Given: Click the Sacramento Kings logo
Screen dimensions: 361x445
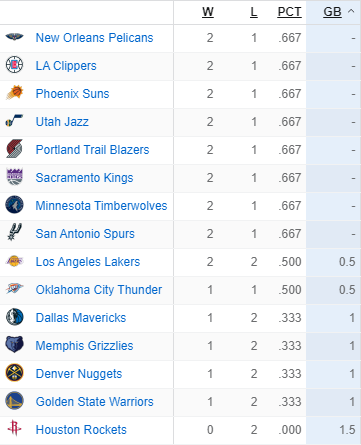Looking at the screenshot, I should point(14,177).
